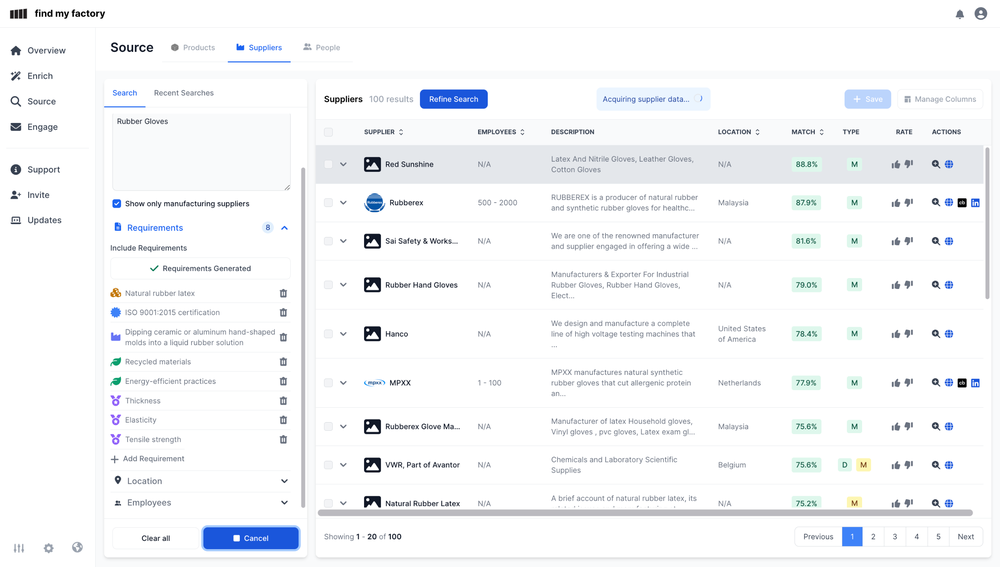Click the globe icon at sidebar bottom
Image resolution: width=1000 pixels, height=567 pixels.
pos(77,547)
